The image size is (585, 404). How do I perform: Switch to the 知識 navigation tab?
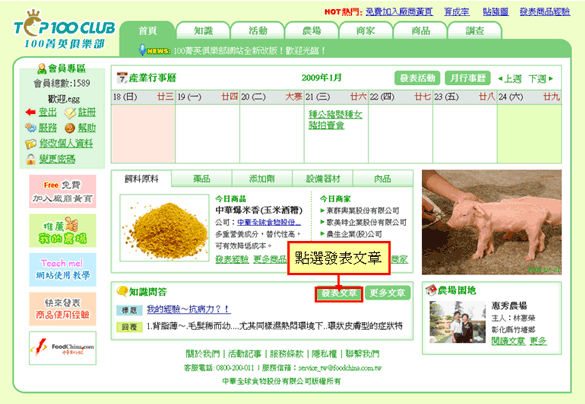(203, 31)
